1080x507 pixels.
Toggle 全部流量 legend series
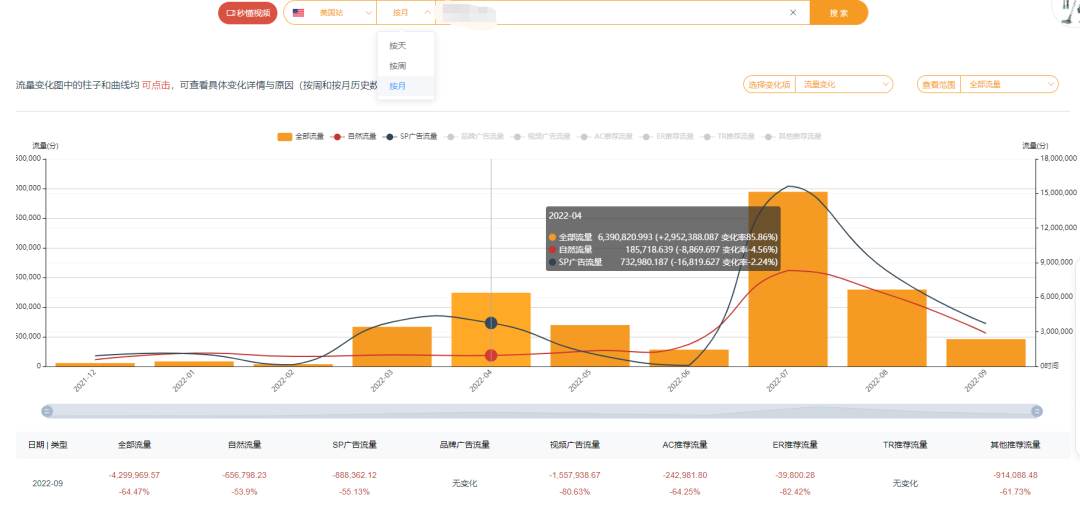click(301, 136)
